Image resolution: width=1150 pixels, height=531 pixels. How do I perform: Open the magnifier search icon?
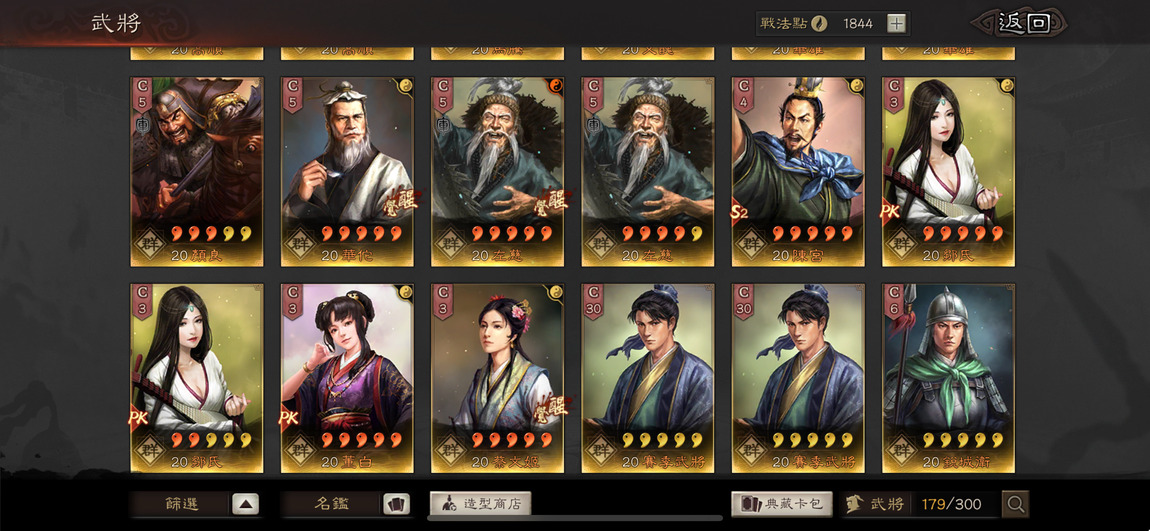tap(1016, 504)
